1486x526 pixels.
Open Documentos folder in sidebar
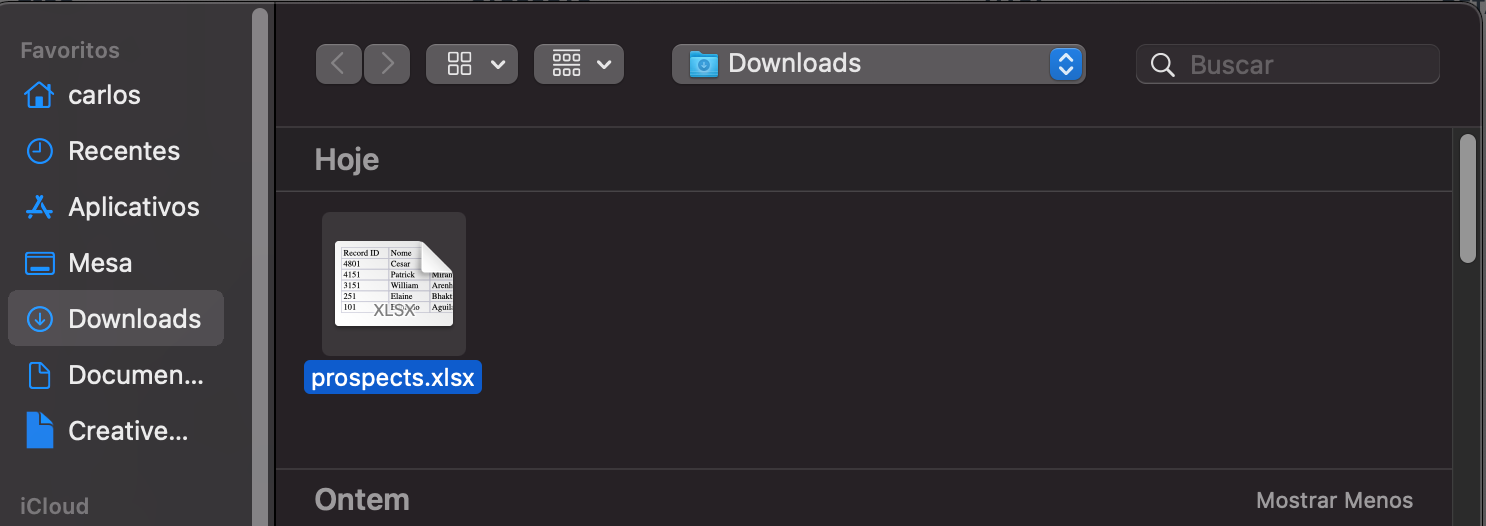coord(116,375)
